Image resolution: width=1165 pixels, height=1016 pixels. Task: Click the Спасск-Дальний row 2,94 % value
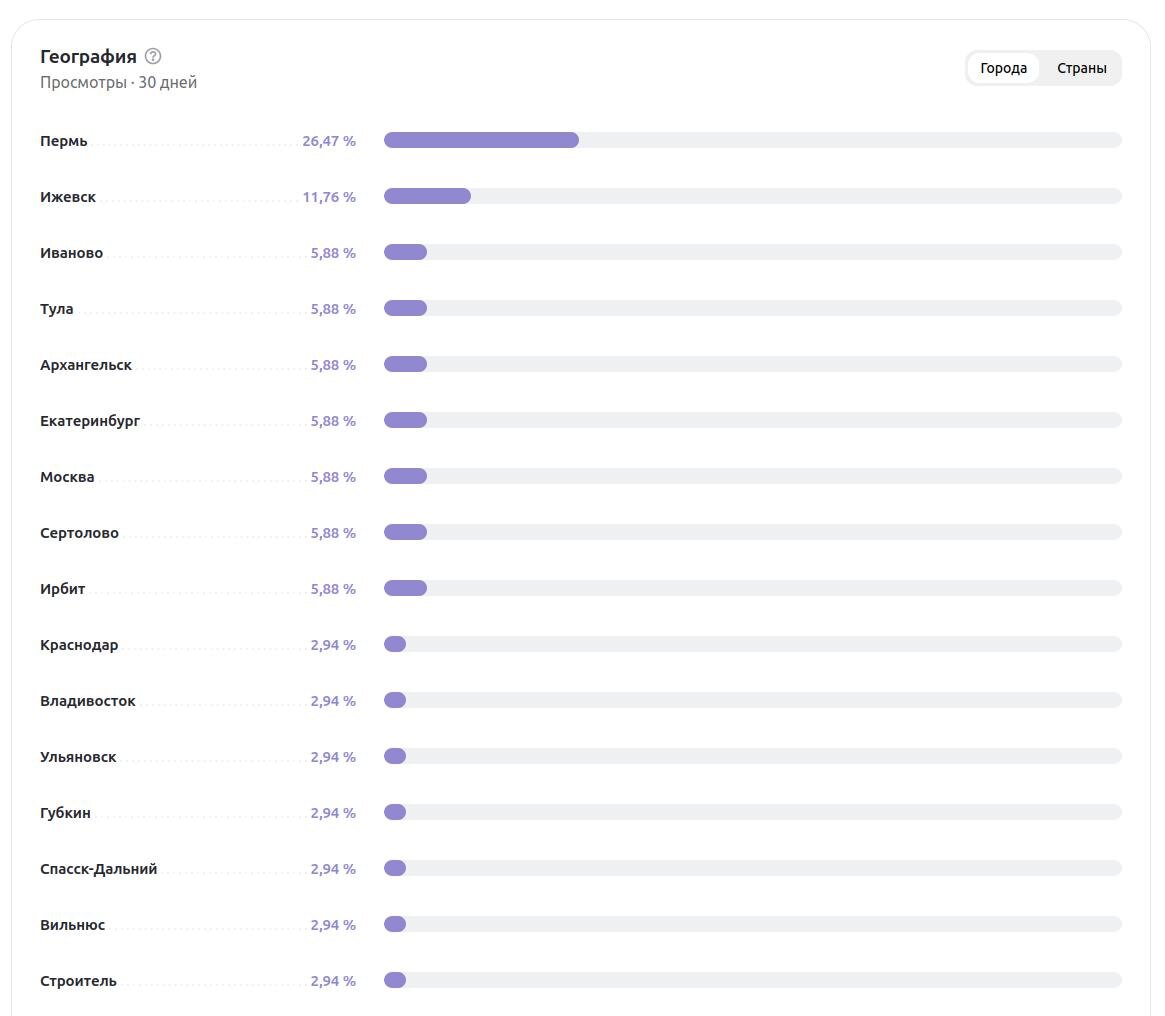[x=333, y=869]
